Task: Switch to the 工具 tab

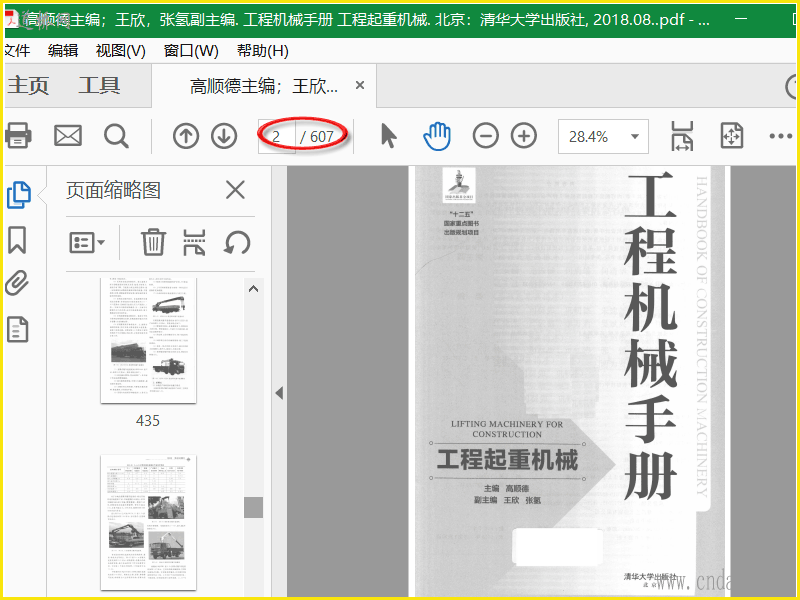Action: click(99, 85)
